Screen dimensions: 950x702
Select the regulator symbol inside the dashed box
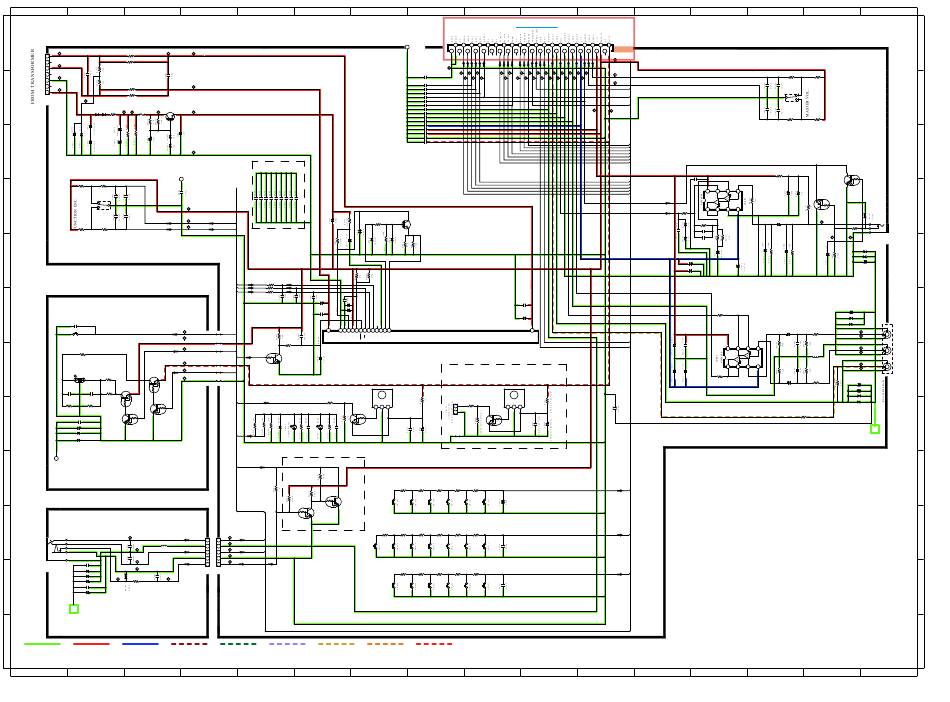pyautogui.click(x=514, y=398)
